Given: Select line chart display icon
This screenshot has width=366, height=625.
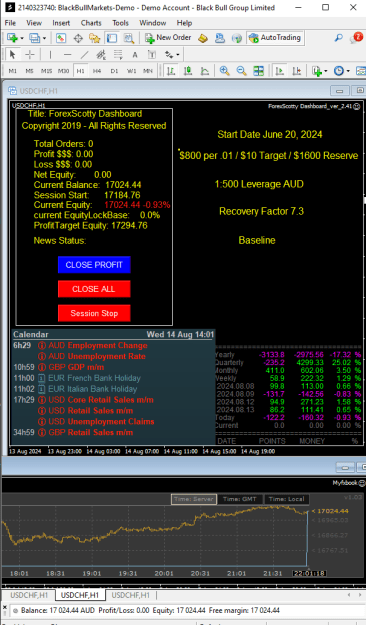Looking at the screenshot, I should click(205, 71).
